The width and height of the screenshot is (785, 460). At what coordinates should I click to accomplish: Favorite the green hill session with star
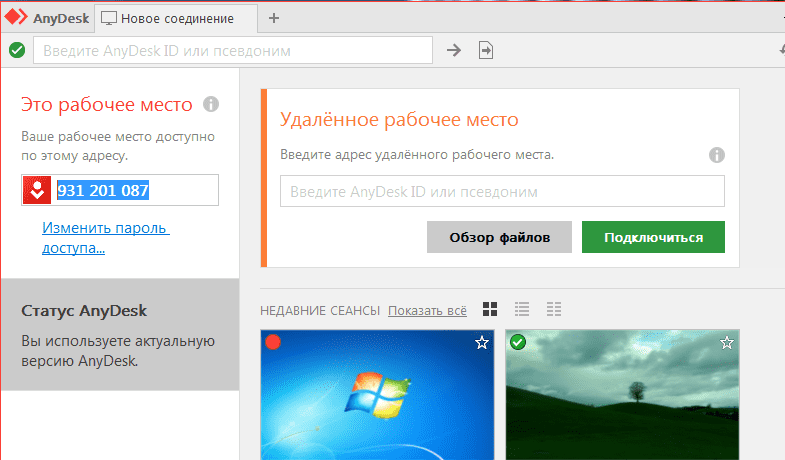726,343
